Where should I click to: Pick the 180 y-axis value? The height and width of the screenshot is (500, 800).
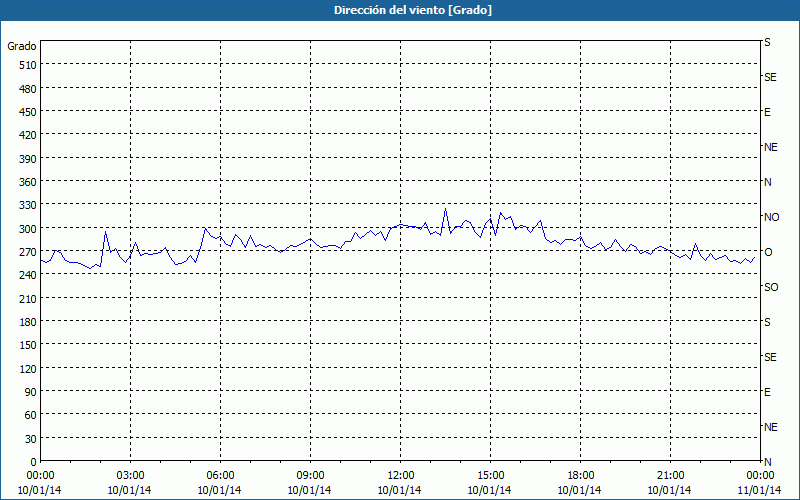(x=28, y=322)
